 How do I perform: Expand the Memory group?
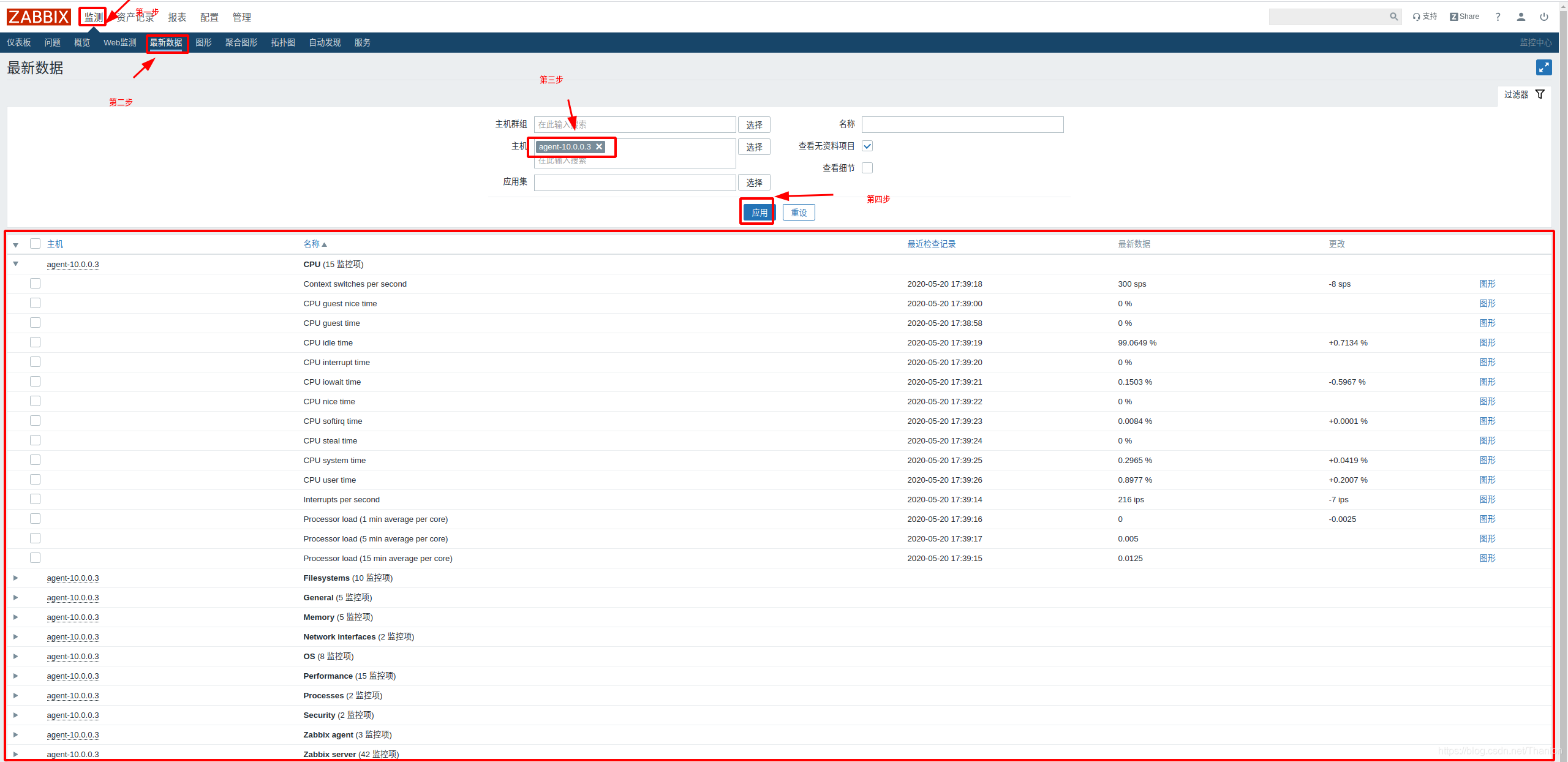point(16,617)
